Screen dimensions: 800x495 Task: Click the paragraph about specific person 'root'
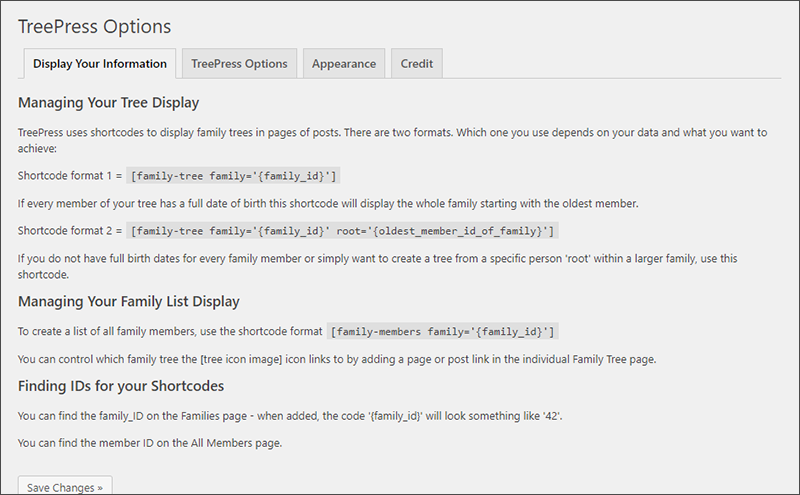pos(378,266)
